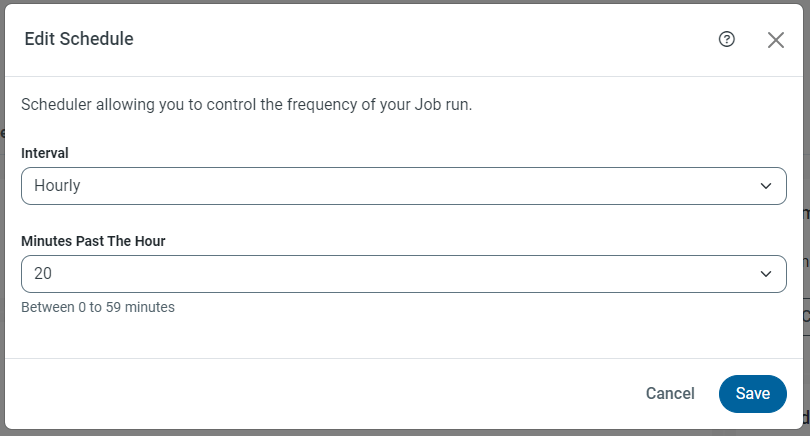
Task: Click the word "Scheduler" in the description
Action: pos(57,104)
